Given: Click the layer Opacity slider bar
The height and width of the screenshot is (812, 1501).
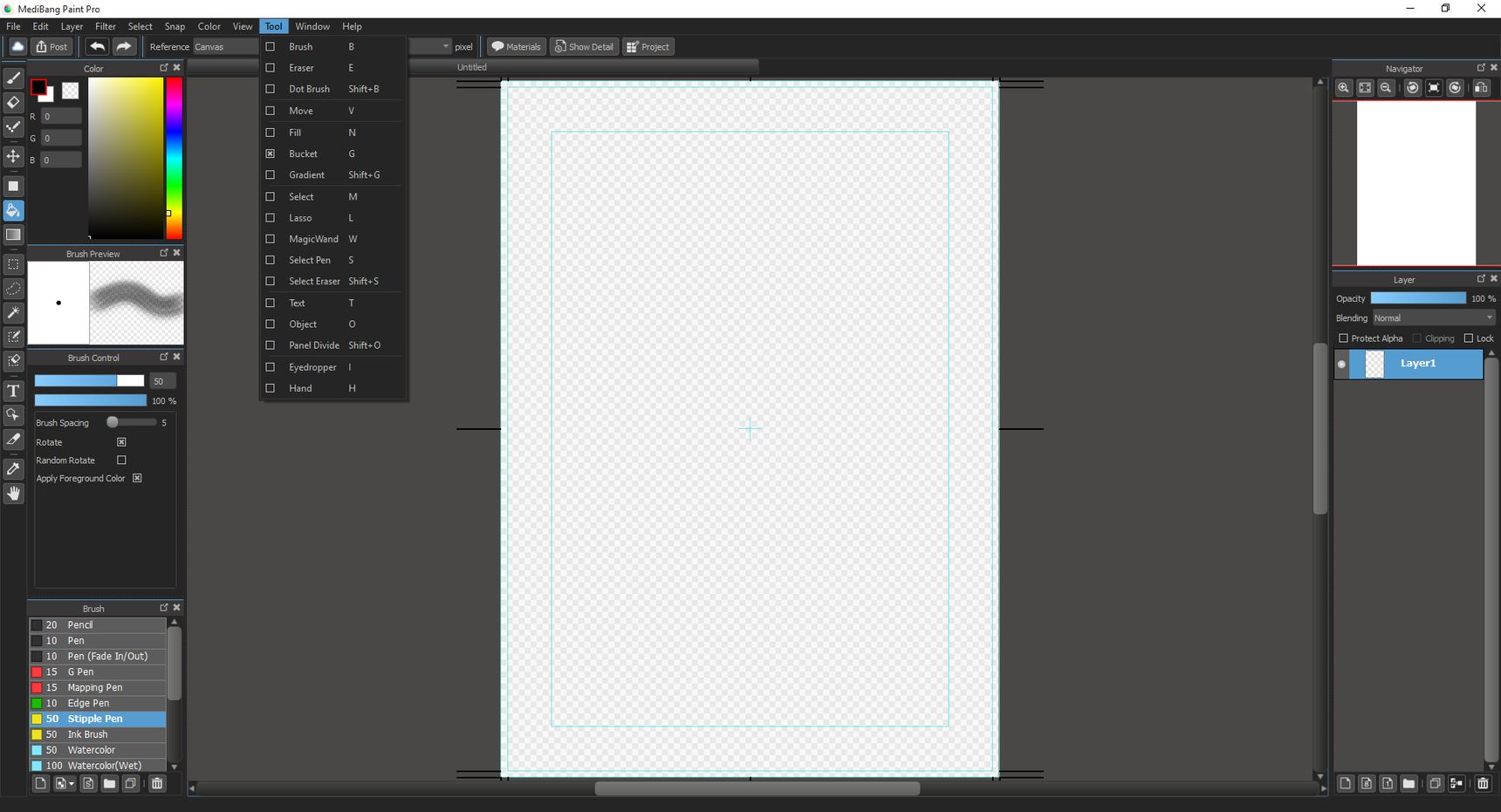Looking at the screenshot, I should click(x=1418, y=298).
